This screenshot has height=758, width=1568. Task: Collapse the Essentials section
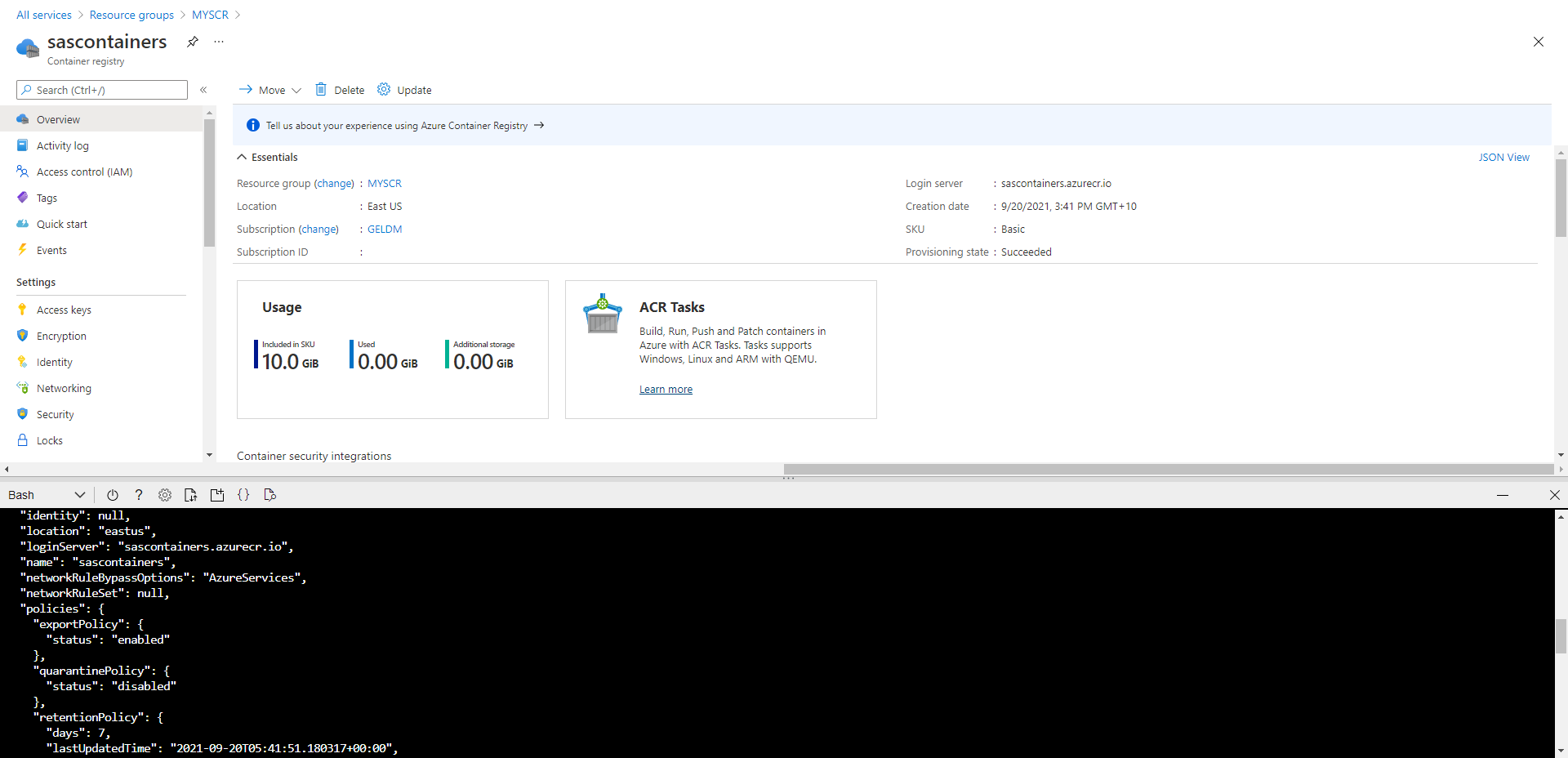(x=242, y=157)
